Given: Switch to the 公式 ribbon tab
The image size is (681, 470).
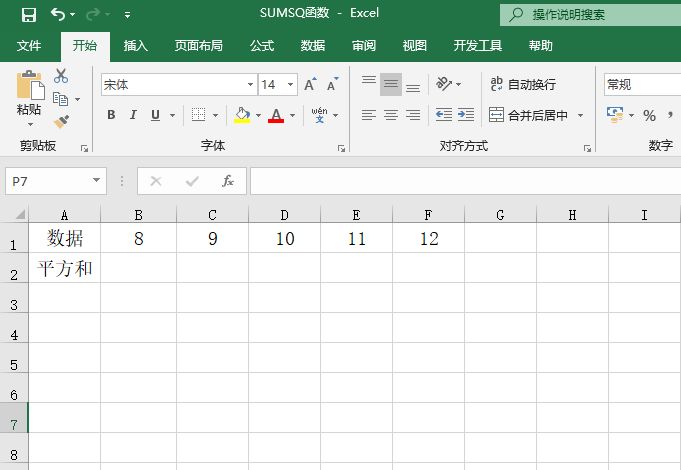Looking at the screenshot, I should coord(262,45).
